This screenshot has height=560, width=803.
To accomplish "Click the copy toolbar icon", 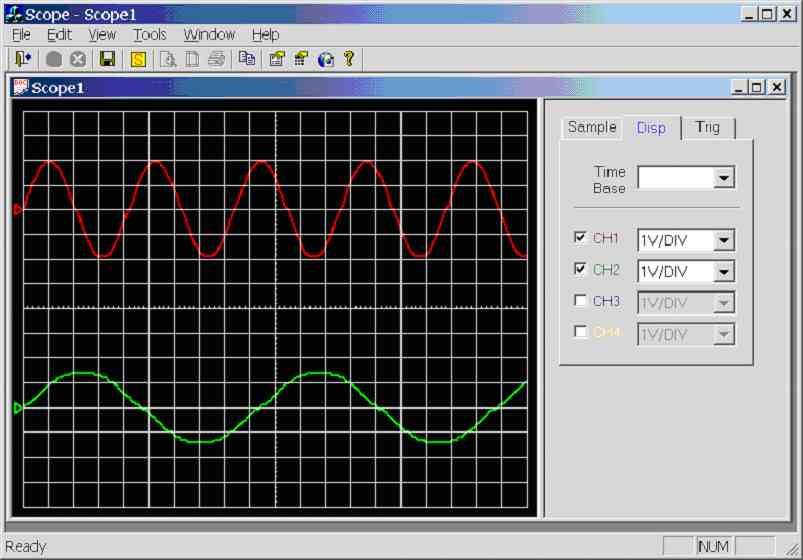I will [246, 59].
